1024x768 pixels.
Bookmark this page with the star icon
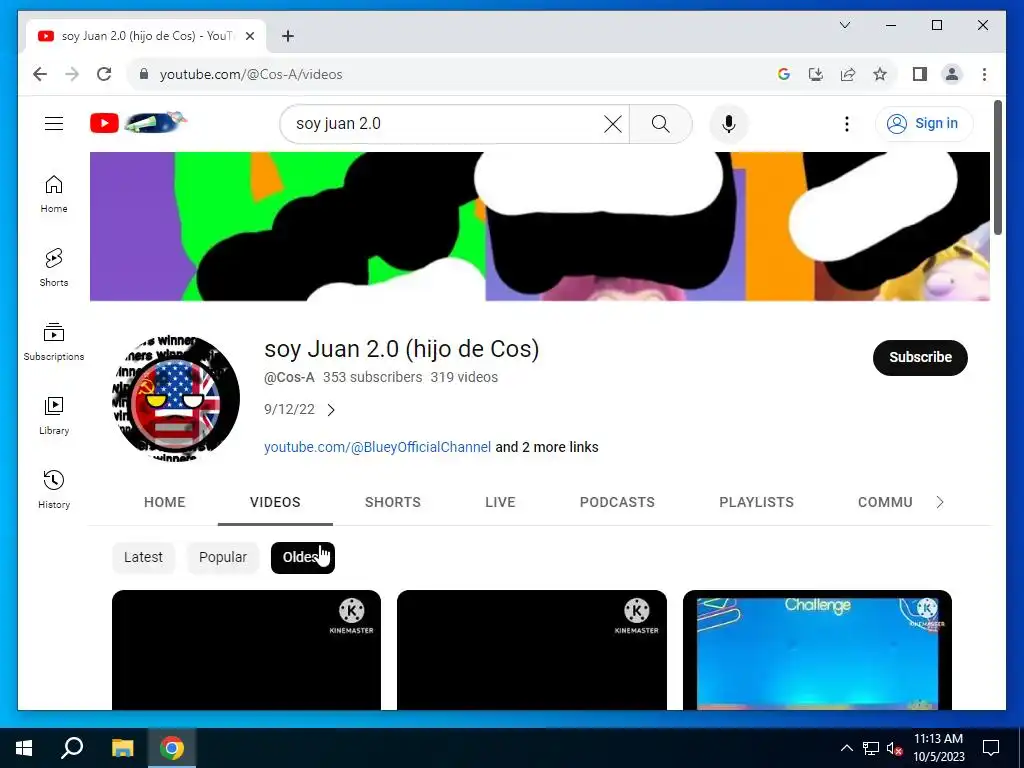click(x=880, y=74)
